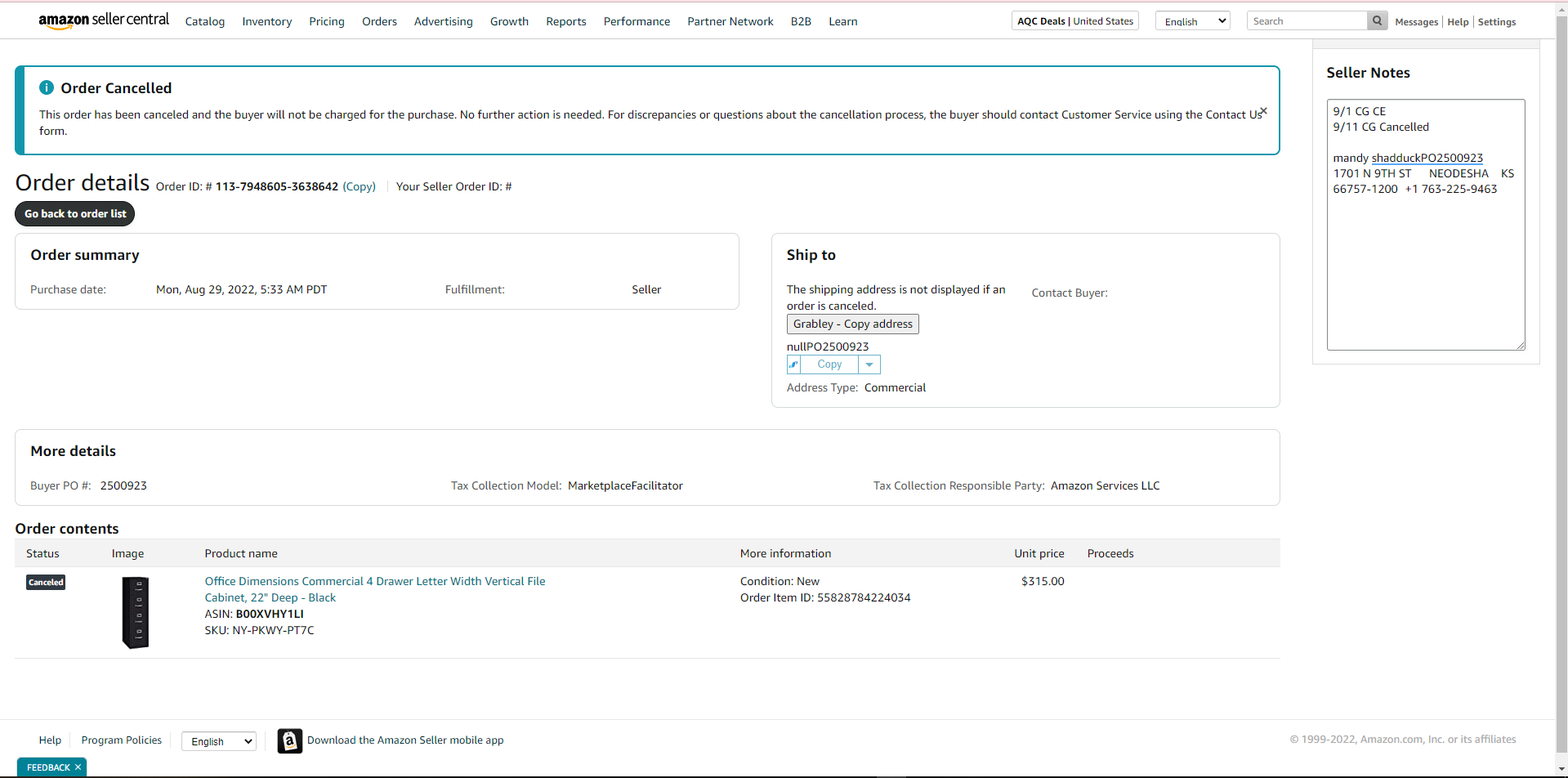Open the Advertising menu
Image resolution: width=1568 pixels, height=778 pixels.
(x=444, y=21)
